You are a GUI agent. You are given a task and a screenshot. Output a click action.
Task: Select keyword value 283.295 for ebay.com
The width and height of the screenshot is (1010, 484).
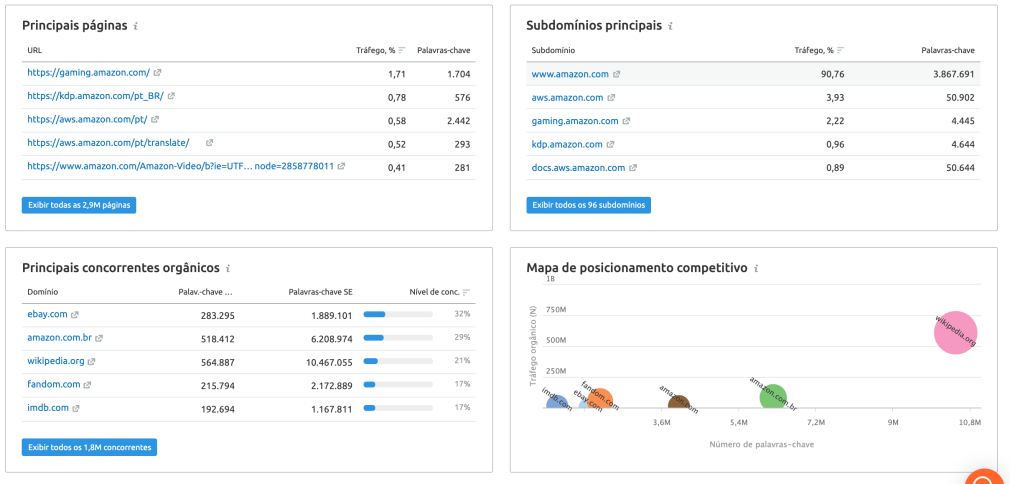218,315
